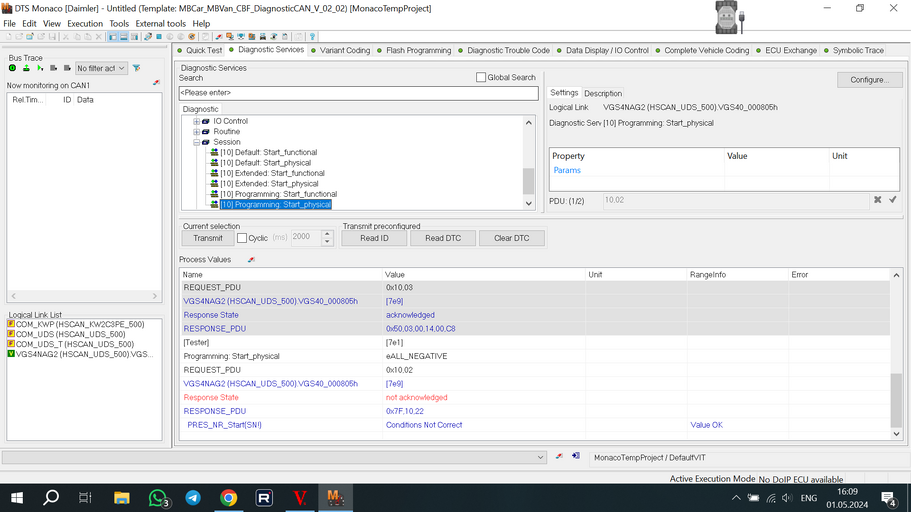Select COM_KWP (HSCAN_KW2C3PE_500) logical link

click(80, 324)
